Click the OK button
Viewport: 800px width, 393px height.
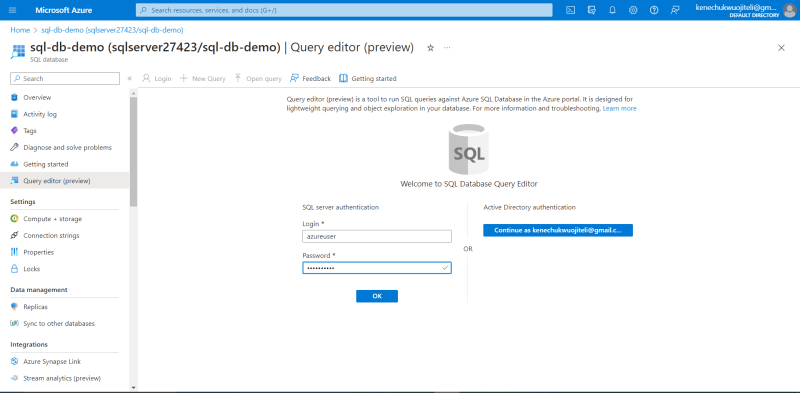377,296
